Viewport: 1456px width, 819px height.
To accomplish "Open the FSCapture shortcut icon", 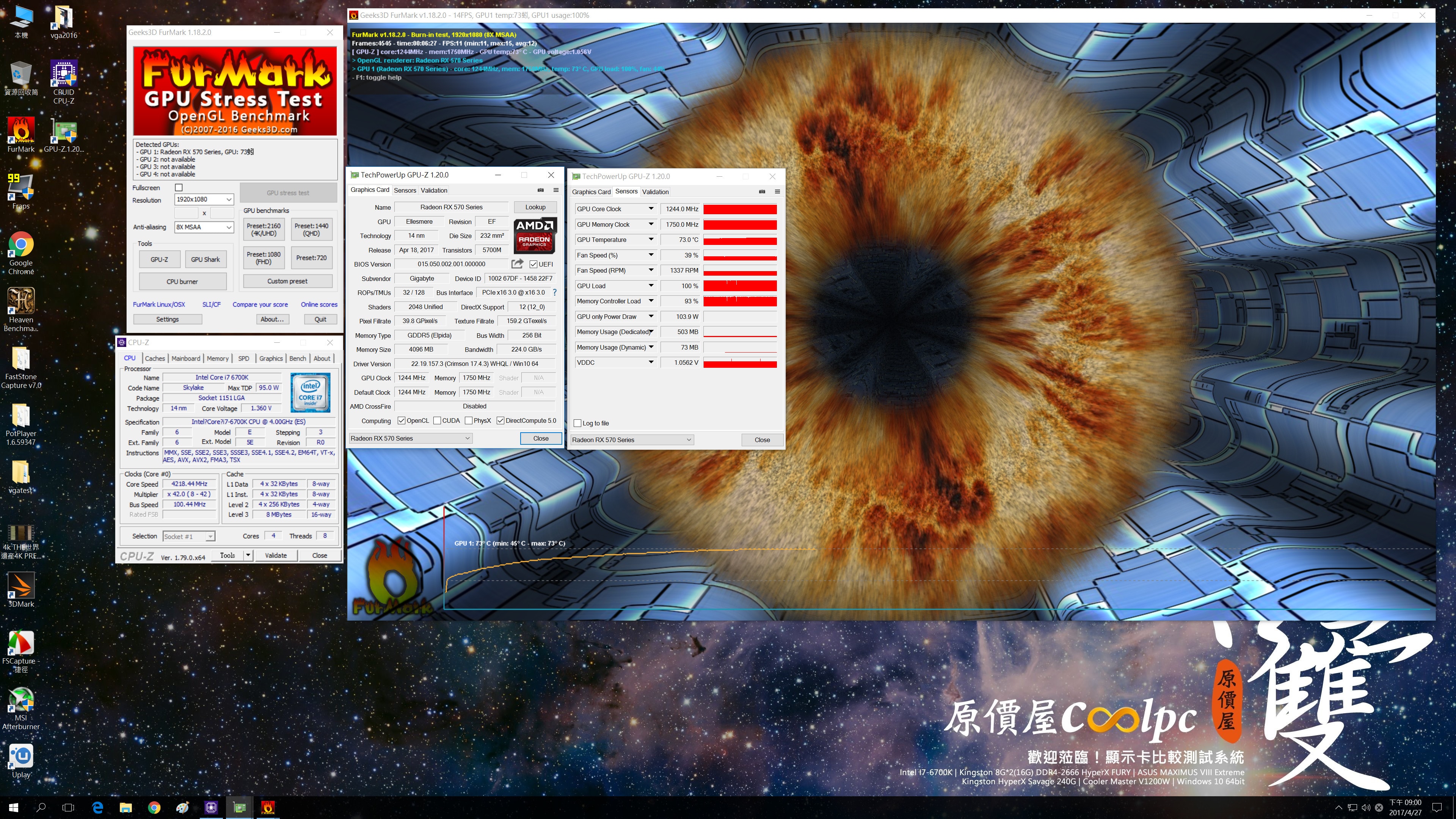I will [x=21, y=652].
